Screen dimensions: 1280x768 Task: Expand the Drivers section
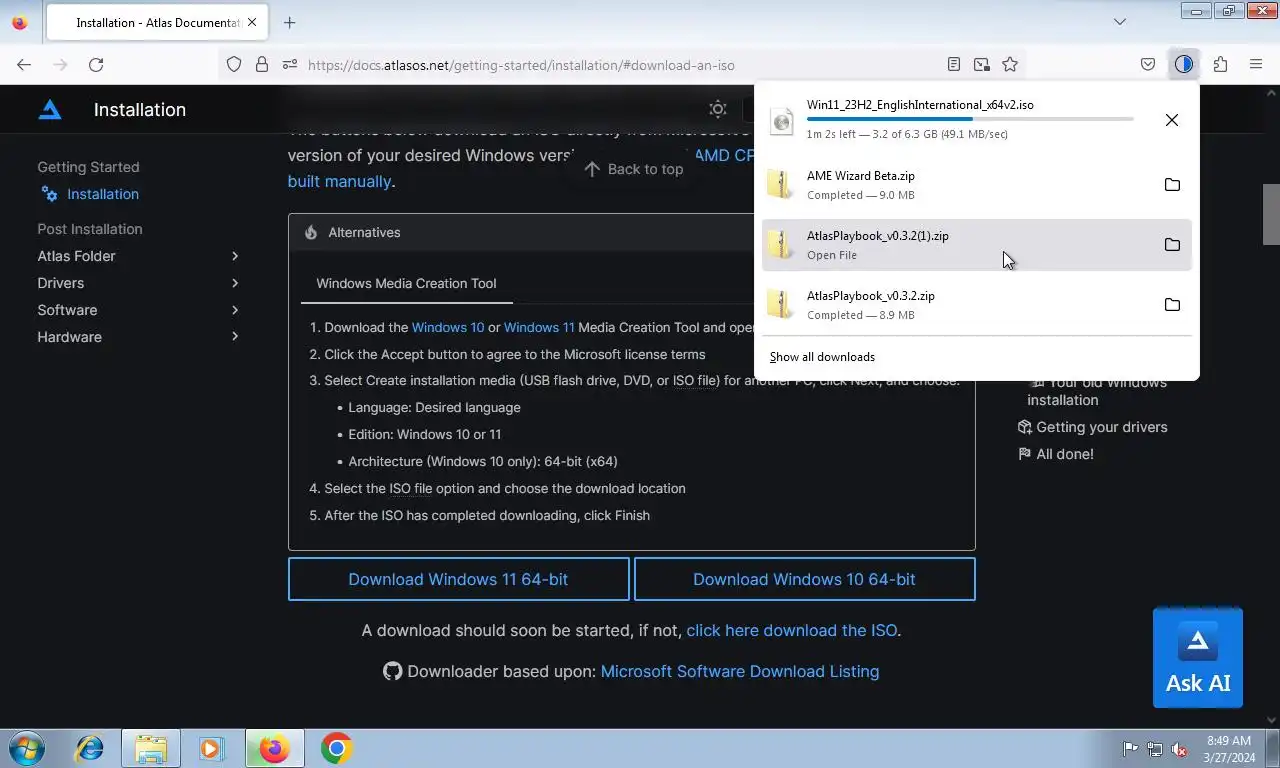click(x=138, y=283)
